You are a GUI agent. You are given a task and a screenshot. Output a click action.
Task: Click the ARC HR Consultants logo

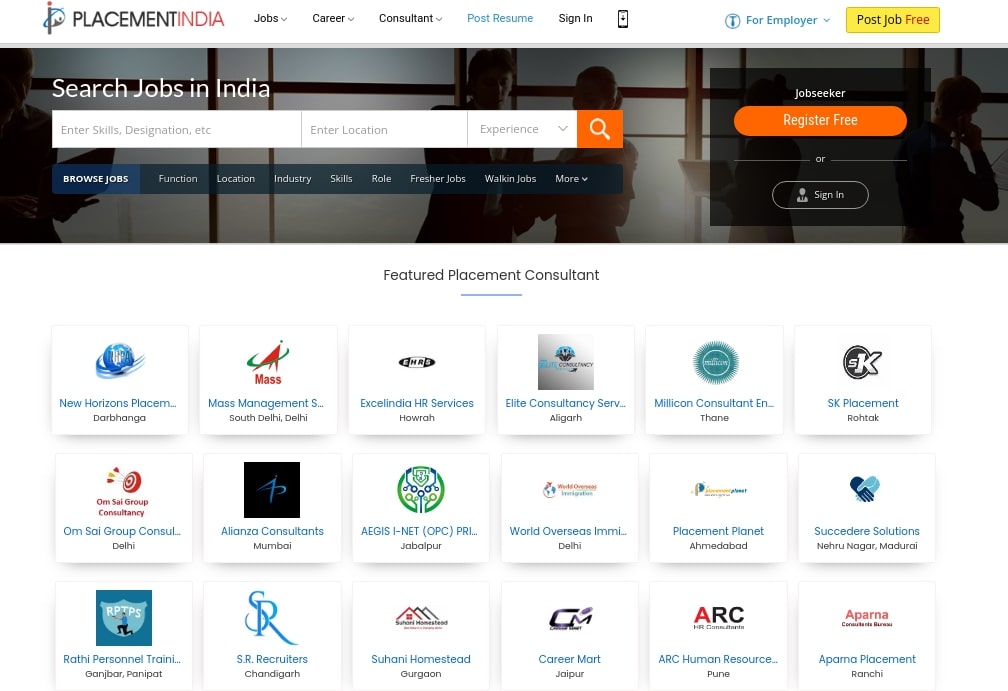(x=717, y=617)
